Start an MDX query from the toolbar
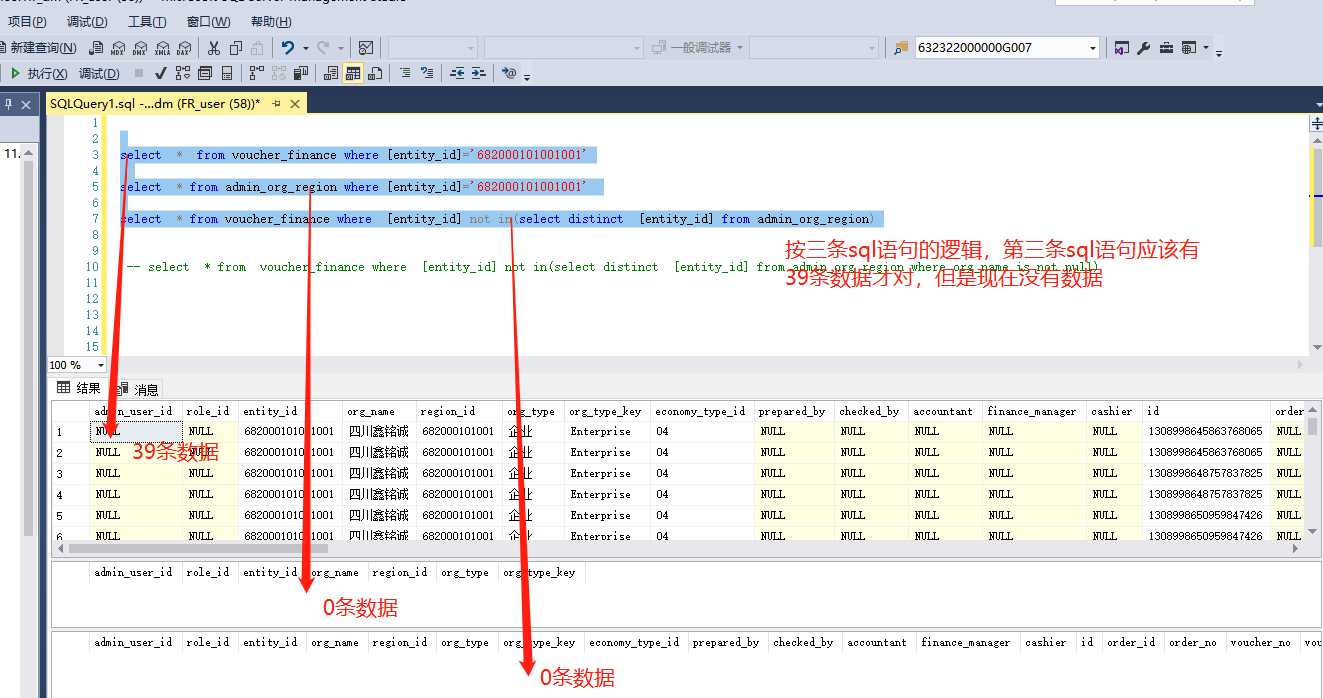The image size is (1323, 698). click(x=118, y=48)
